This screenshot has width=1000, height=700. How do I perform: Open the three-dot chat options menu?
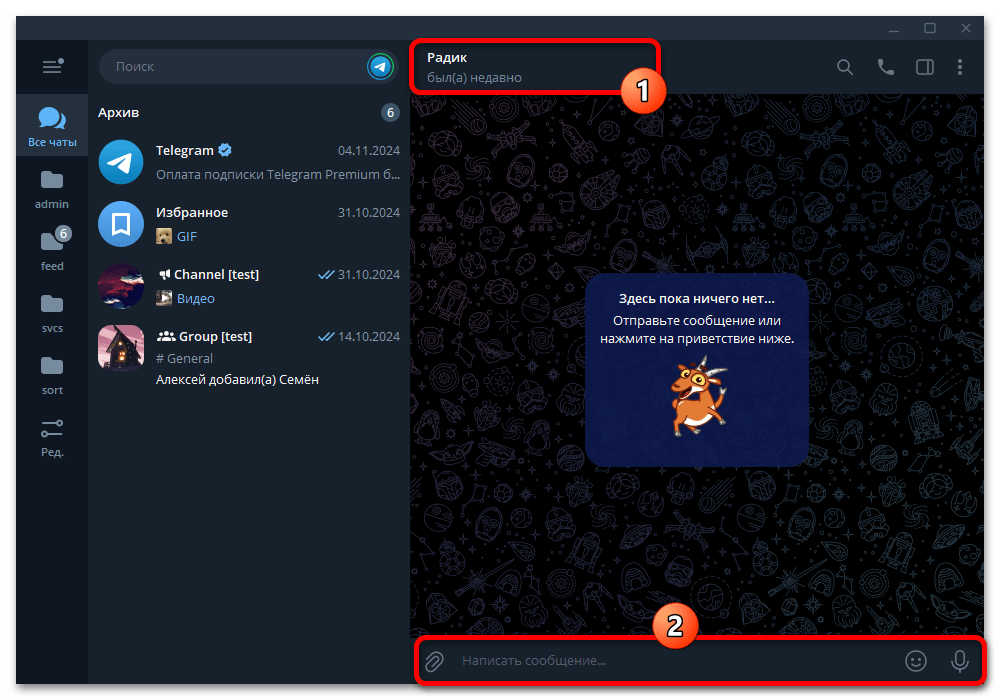961,67
